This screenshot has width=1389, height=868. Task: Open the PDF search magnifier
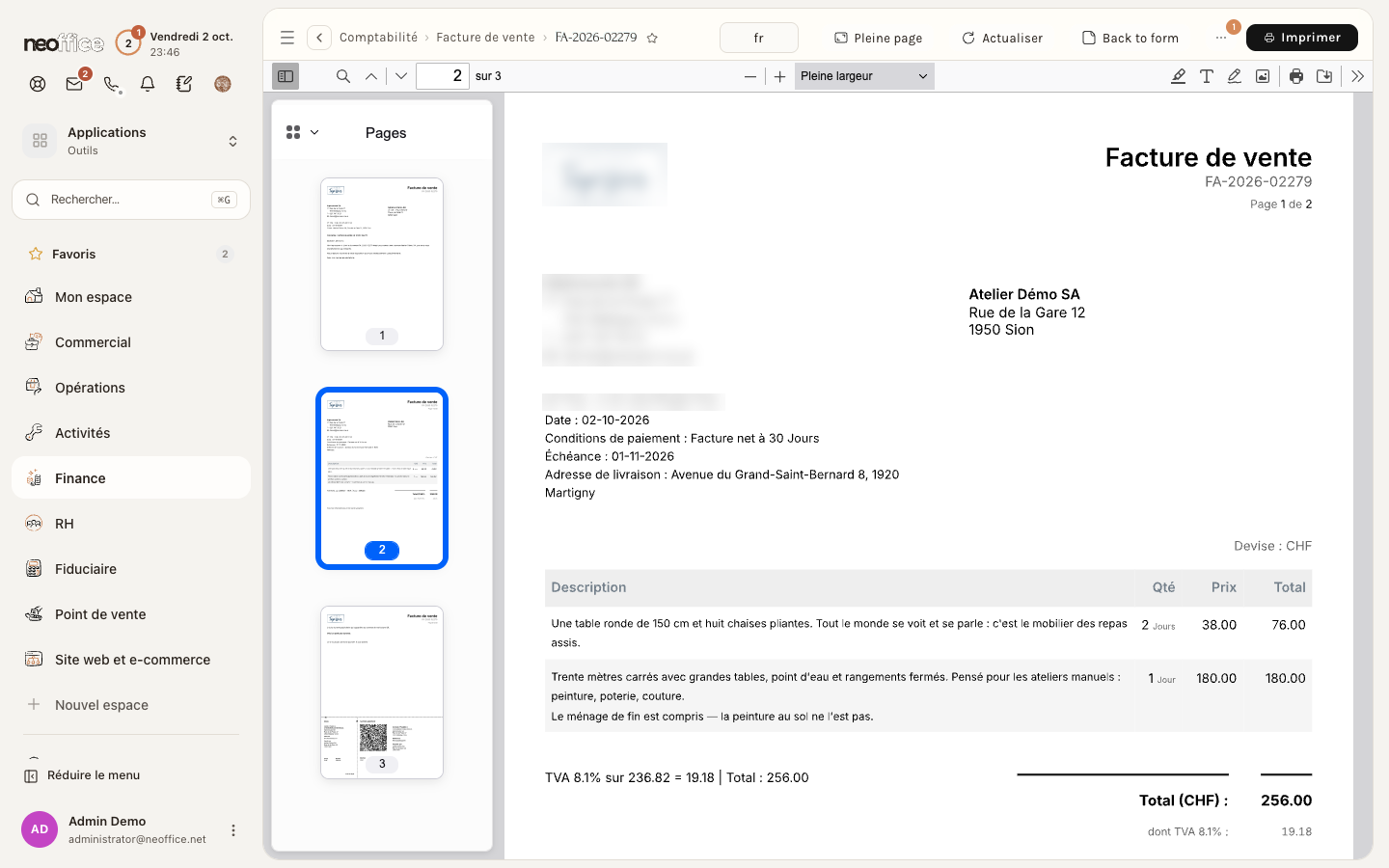(x=342, y=76)
